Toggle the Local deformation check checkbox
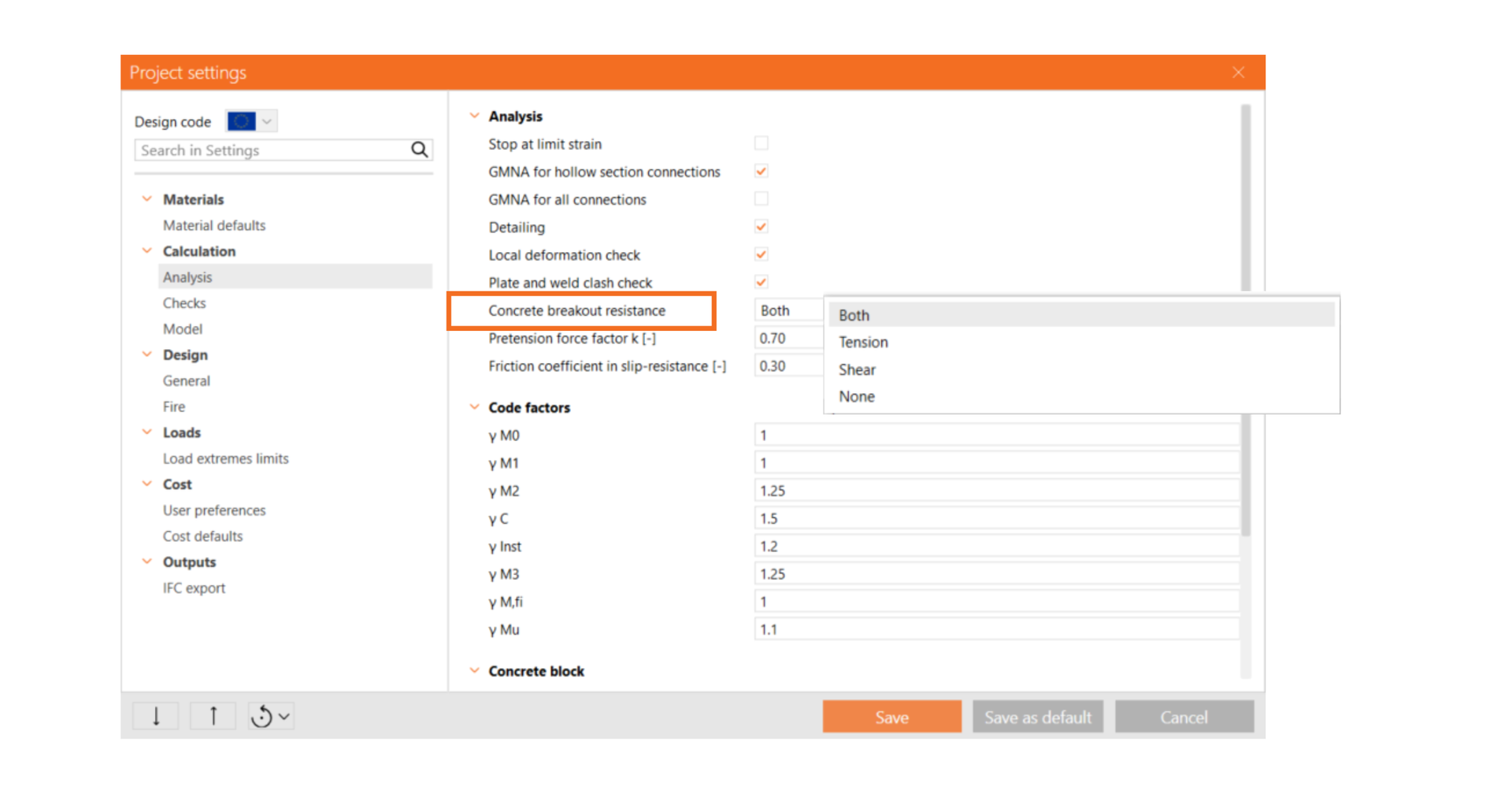The image size is (1512, 794). [761, 254]
